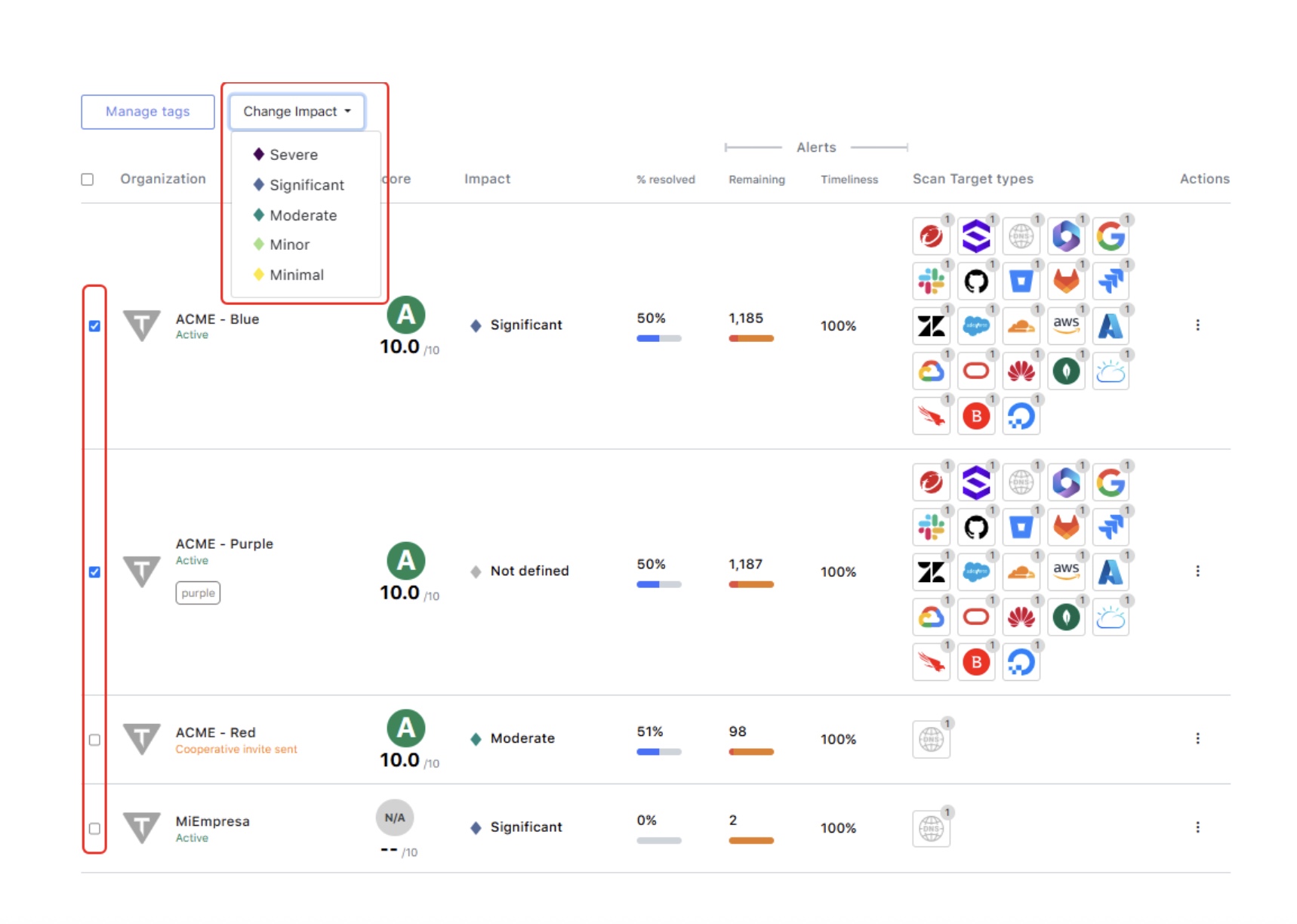
Task: Uncheck the ACME - Blue checkbox
Action: click(x=94, y=326)
